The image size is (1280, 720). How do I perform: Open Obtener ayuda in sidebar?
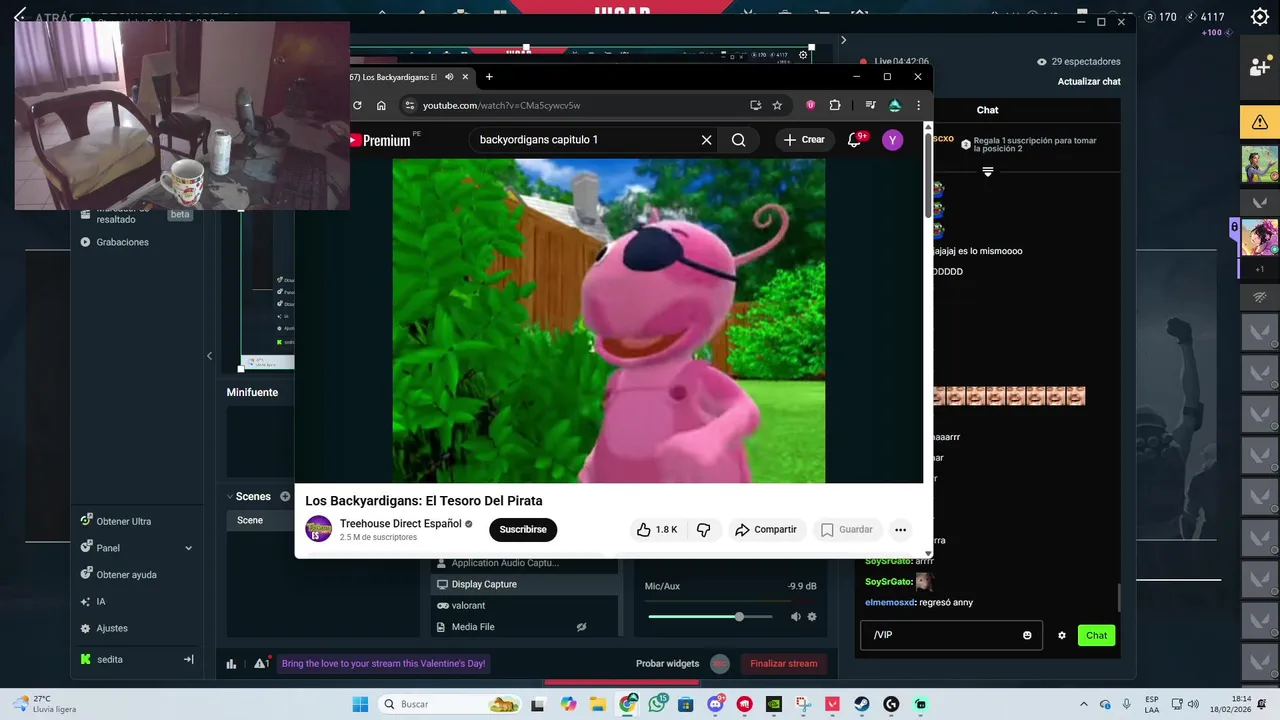[x=126, y=575]
